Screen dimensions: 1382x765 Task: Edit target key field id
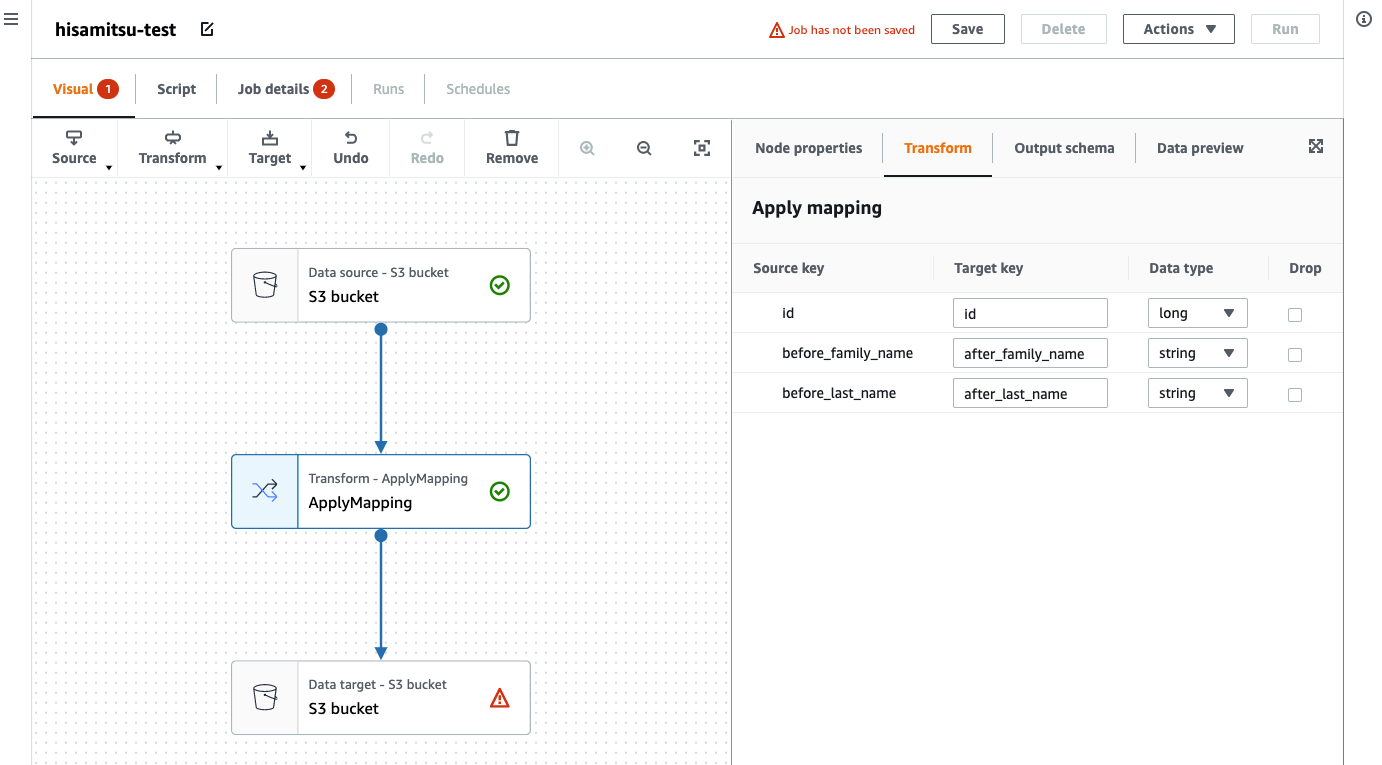(1030, 313)
